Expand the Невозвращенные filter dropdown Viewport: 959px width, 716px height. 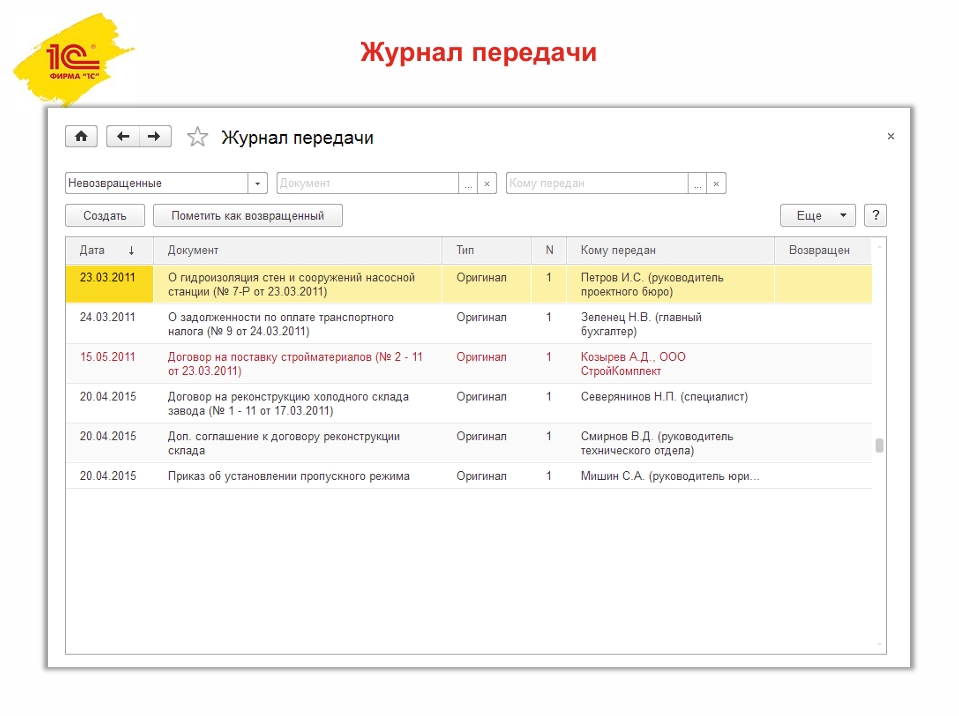[x=257, y=184]
